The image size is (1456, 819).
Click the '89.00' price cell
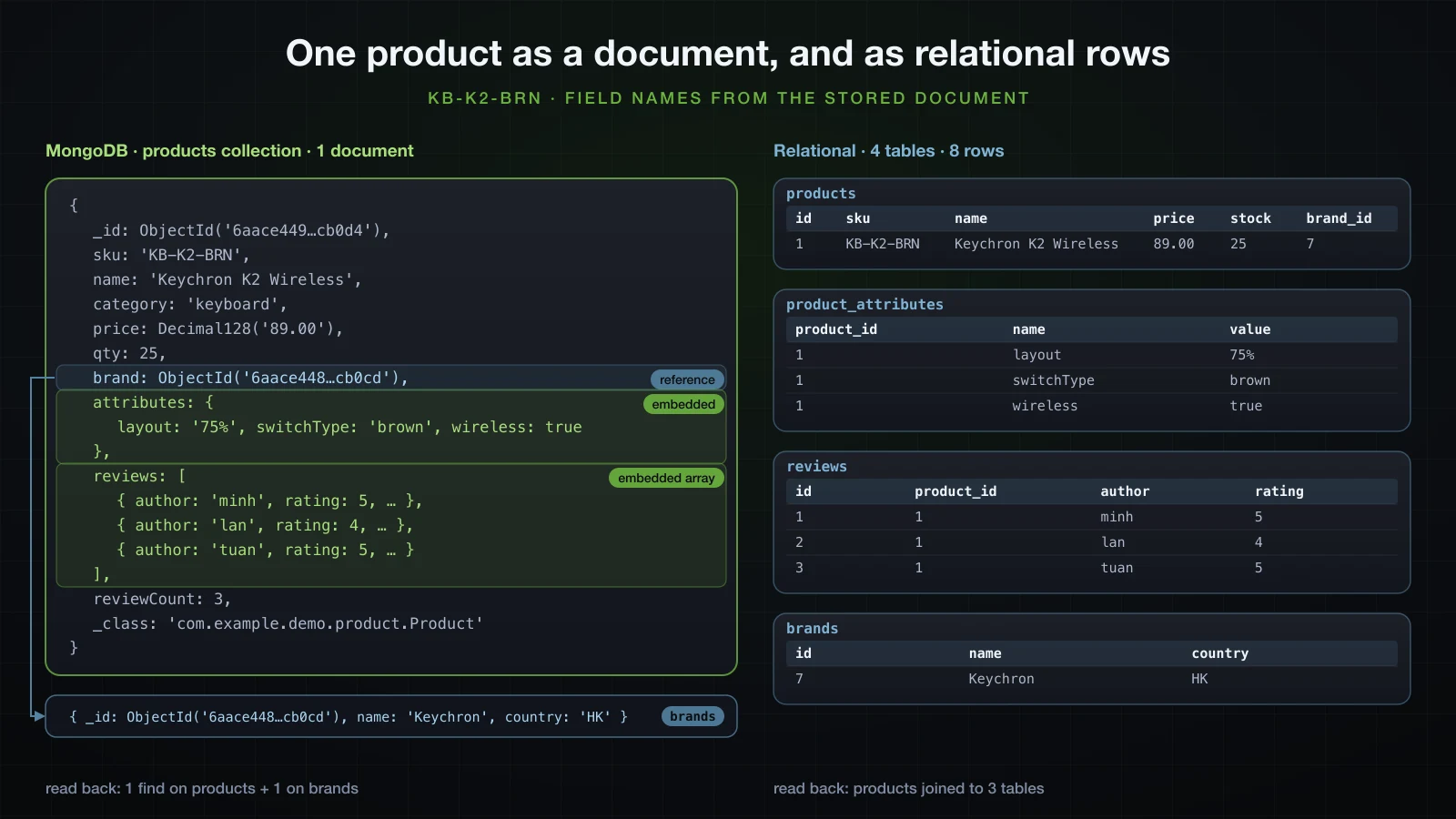coord(1174,244)
